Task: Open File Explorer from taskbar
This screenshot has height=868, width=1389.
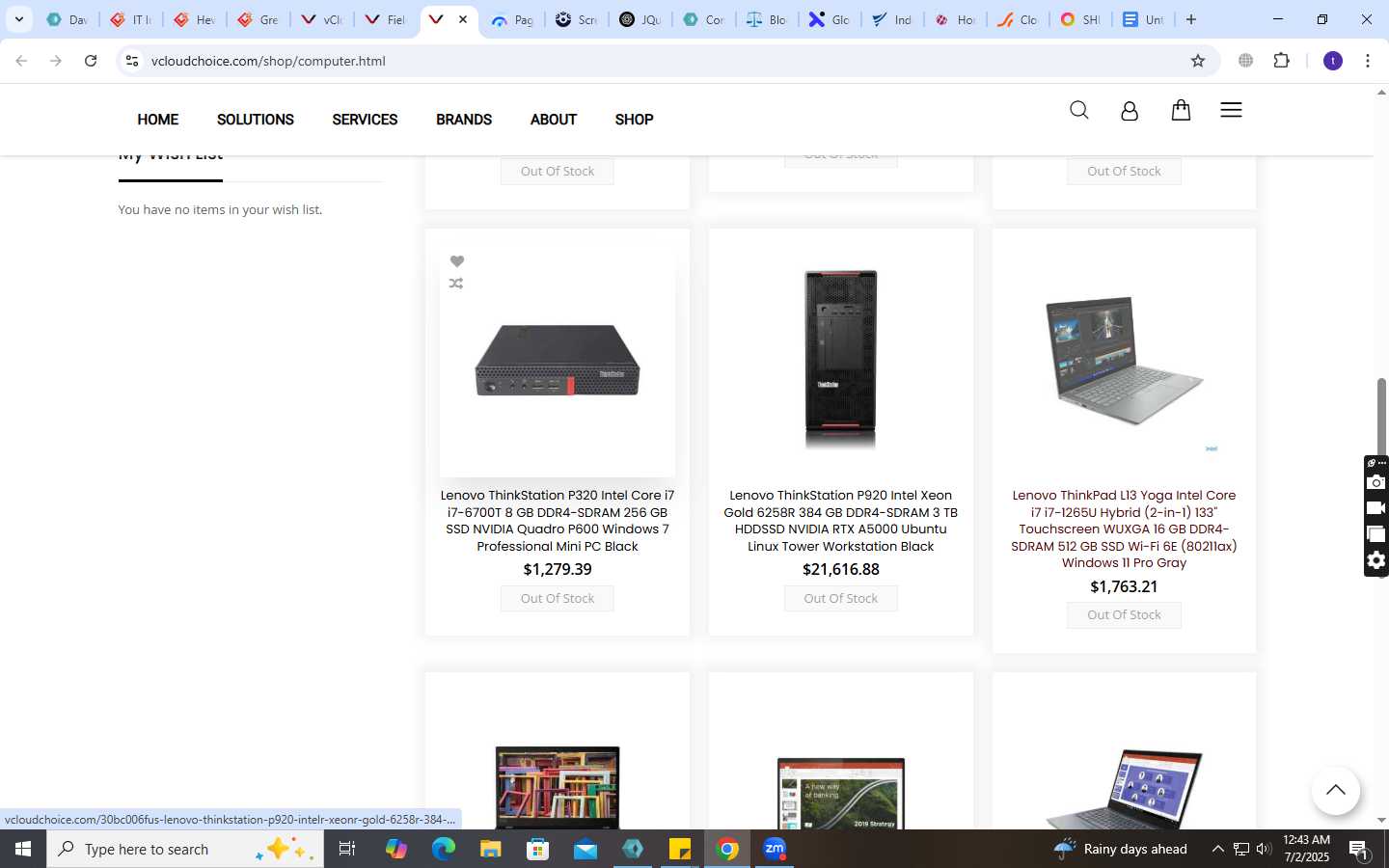Action: pyautogui.click(x=491, y=849)
